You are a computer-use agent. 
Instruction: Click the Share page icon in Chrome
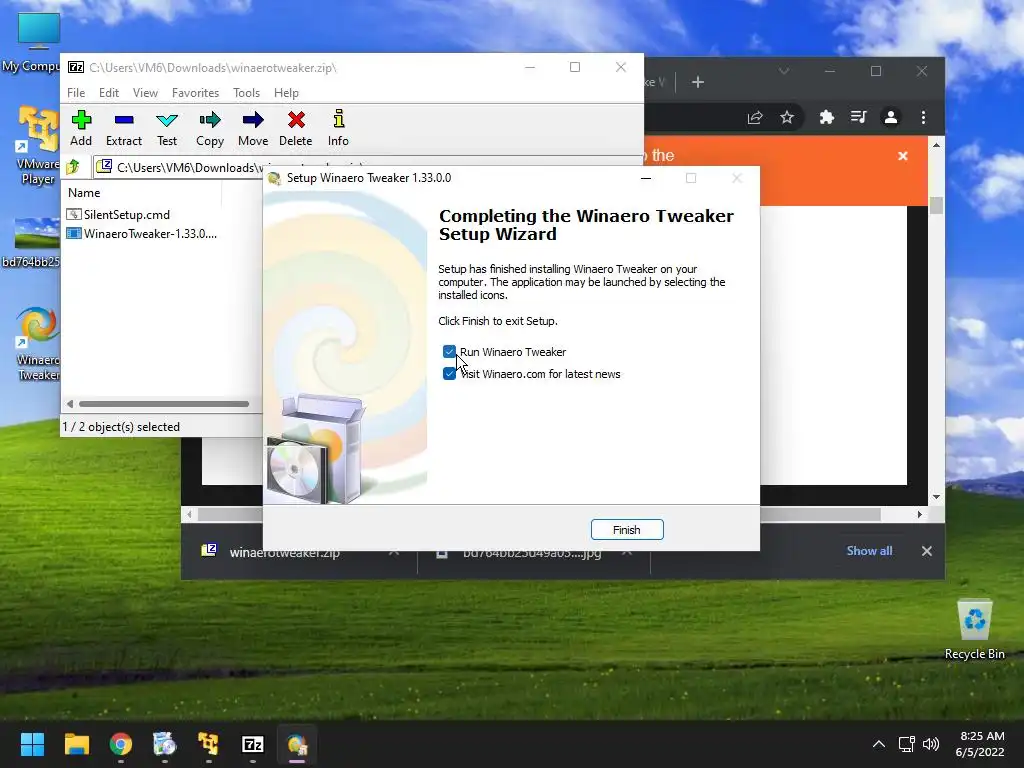(755, 118)
